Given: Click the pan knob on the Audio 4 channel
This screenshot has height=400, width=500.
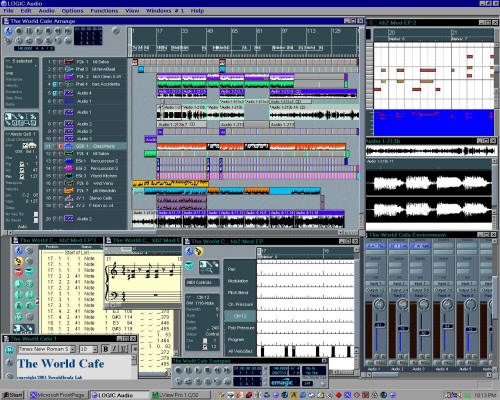Looking at the screenshot, I should point(447,304).
